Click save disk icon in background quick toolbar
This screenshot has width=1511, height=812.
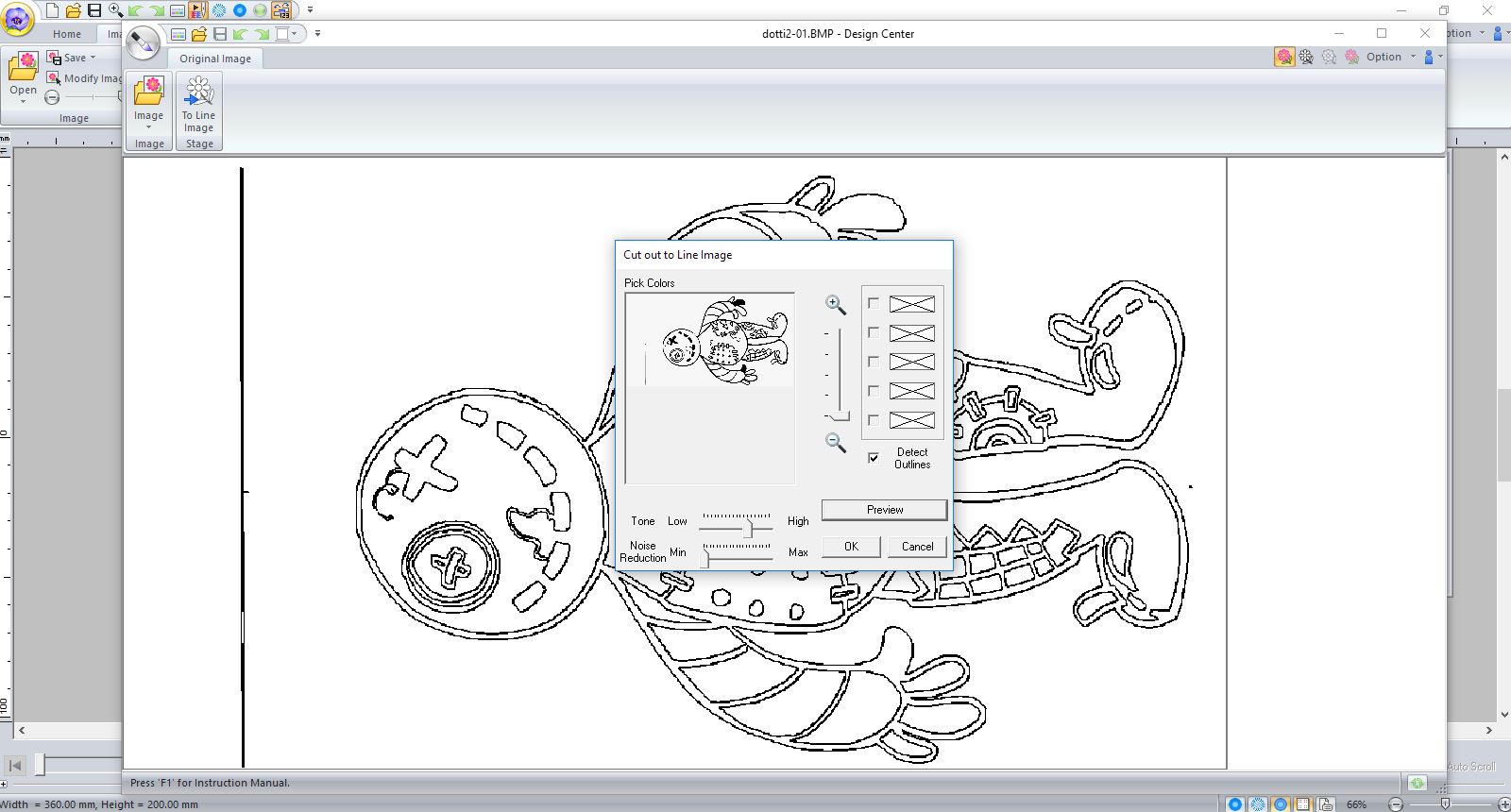(93, 10)
